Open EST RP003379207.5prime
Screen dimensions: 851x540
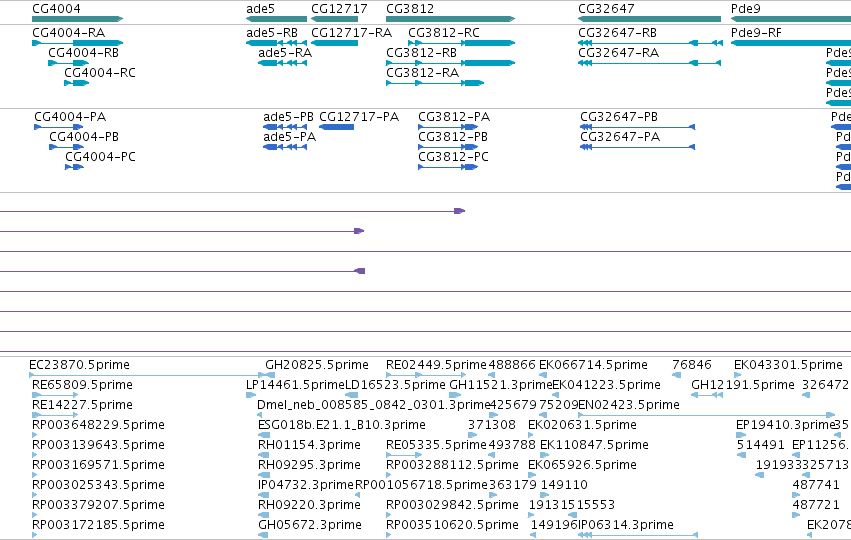point(98,505)
